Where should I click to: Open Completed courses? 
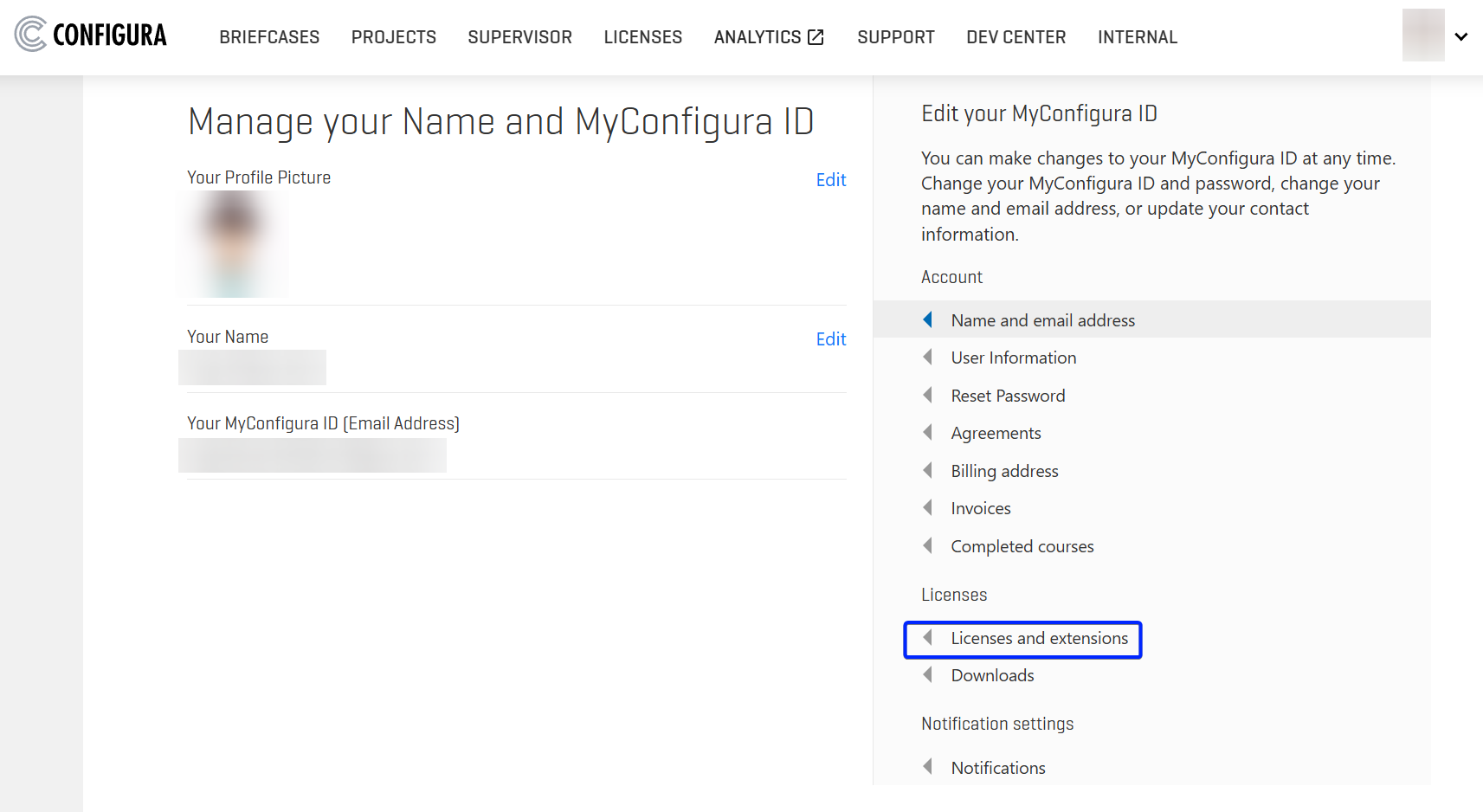1022,546
